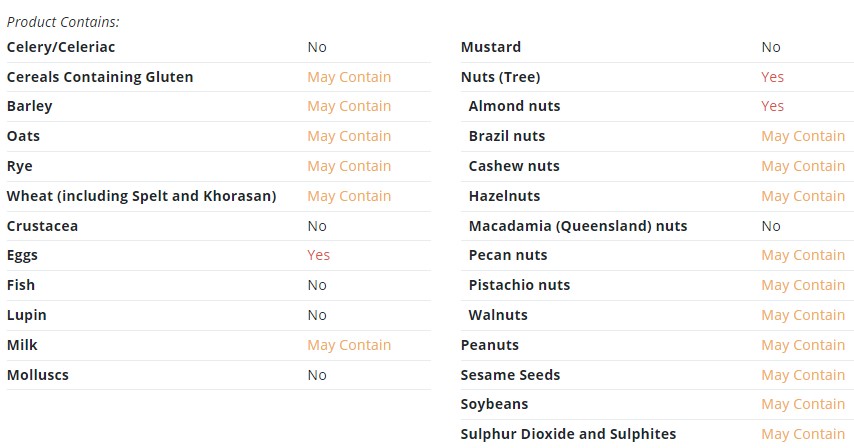Click 'May Contain' value beside Soybeans
This screenshot has height=448, width=854.
803,404
